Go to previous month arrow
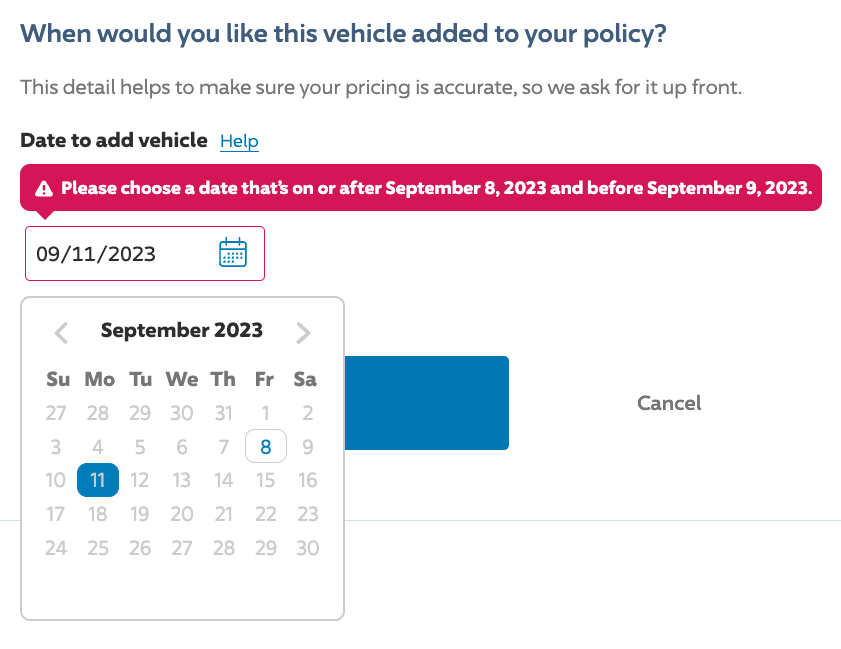Viewport: 841px width, 649px height. point(62,333)
